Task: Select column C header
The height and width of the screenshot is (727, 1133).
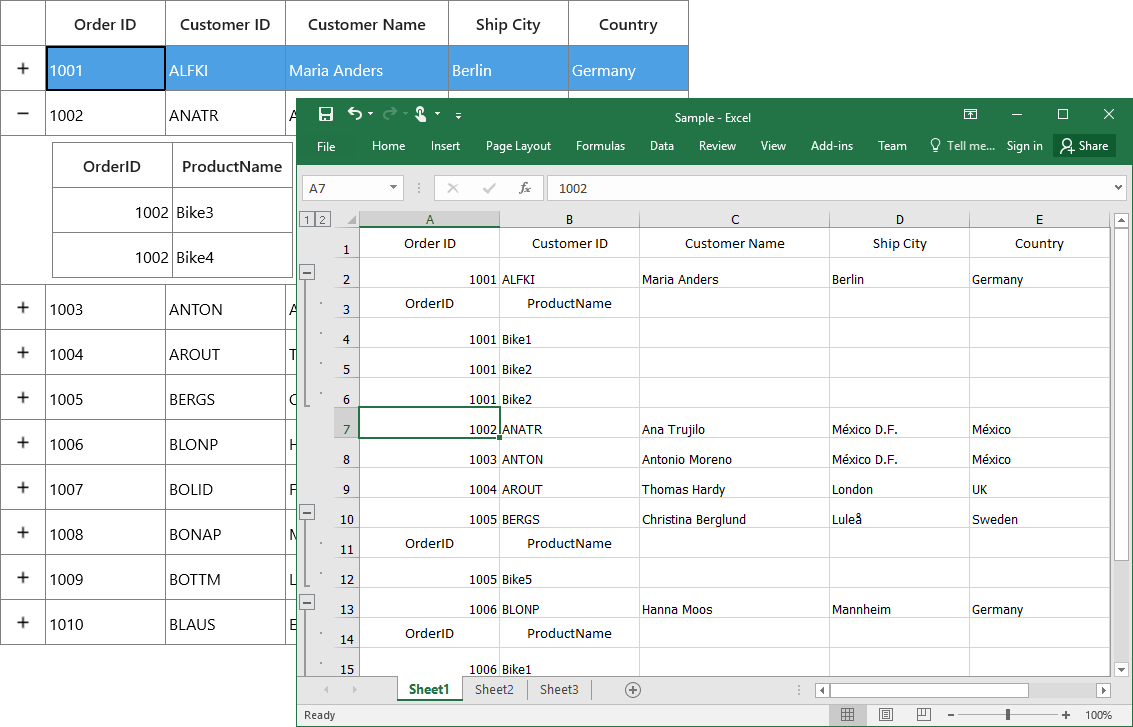Action: click(735, 220)
